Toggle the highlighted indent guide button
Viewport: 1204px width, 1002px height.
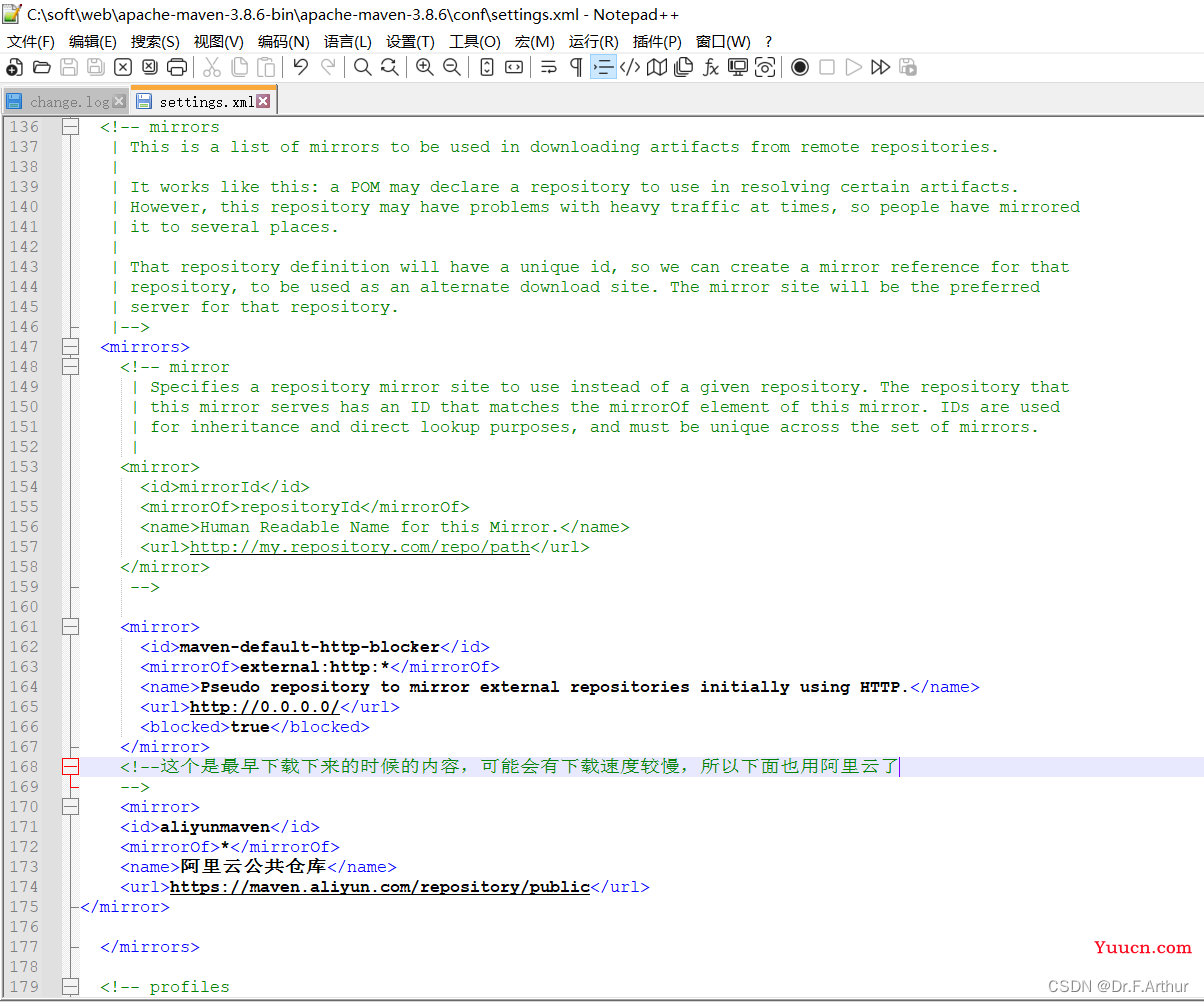point(603,67)
